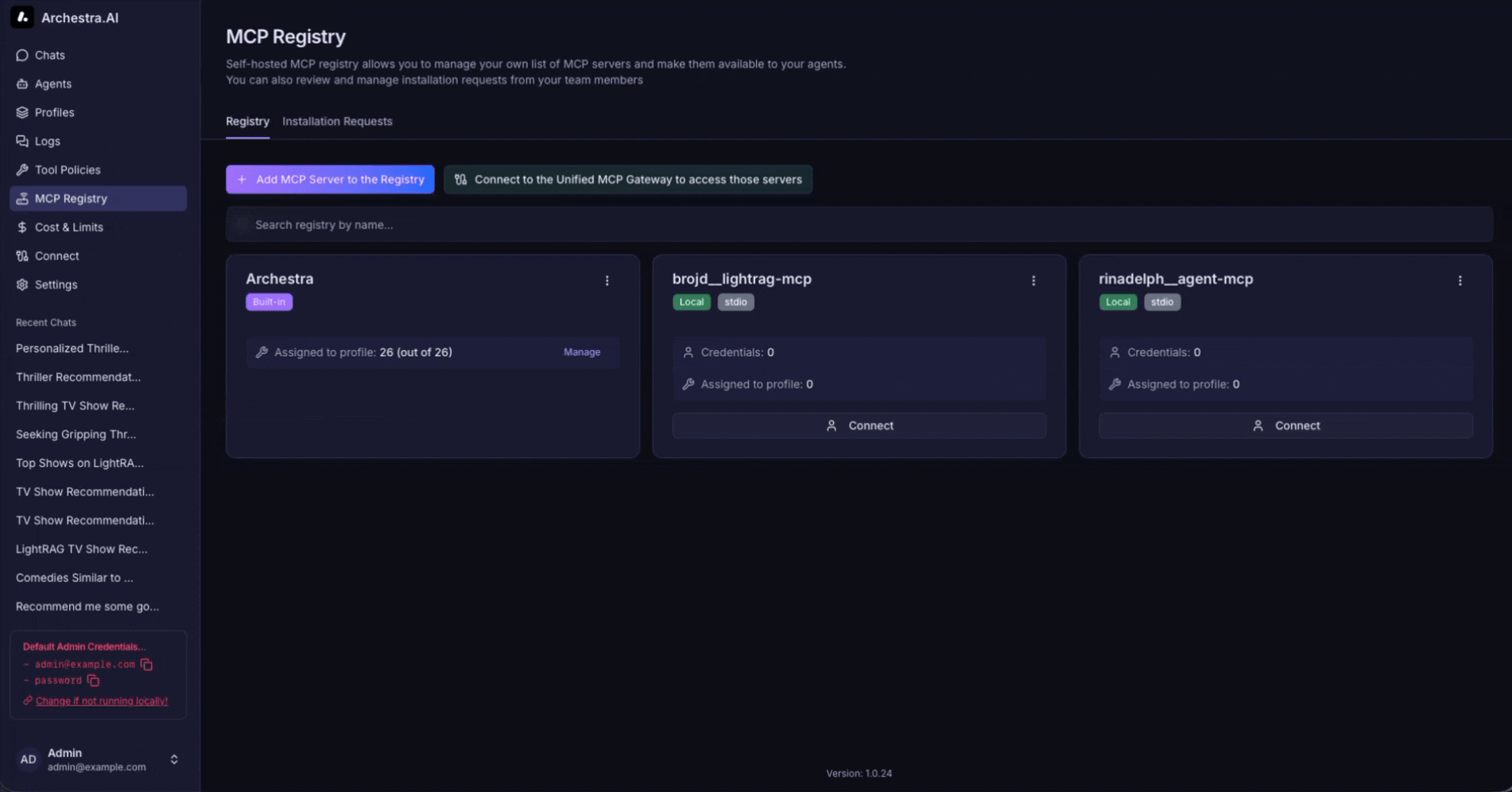Open 'Change if not running locally!' link
Image resolution: width=1512 pixels, height=792 pixels.
[x=101, y=701]
